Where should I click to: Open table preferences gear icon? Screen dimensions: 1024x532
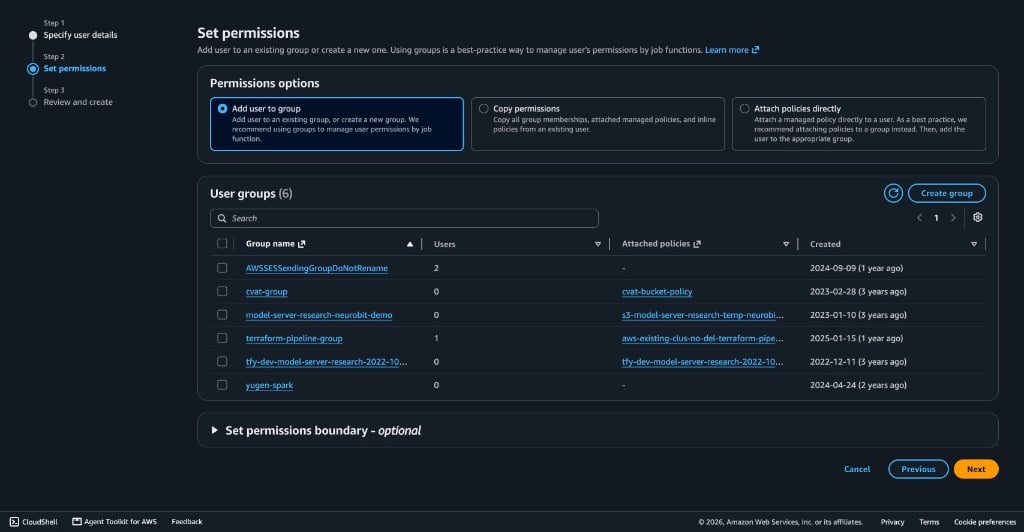click(x=977, y=217)
